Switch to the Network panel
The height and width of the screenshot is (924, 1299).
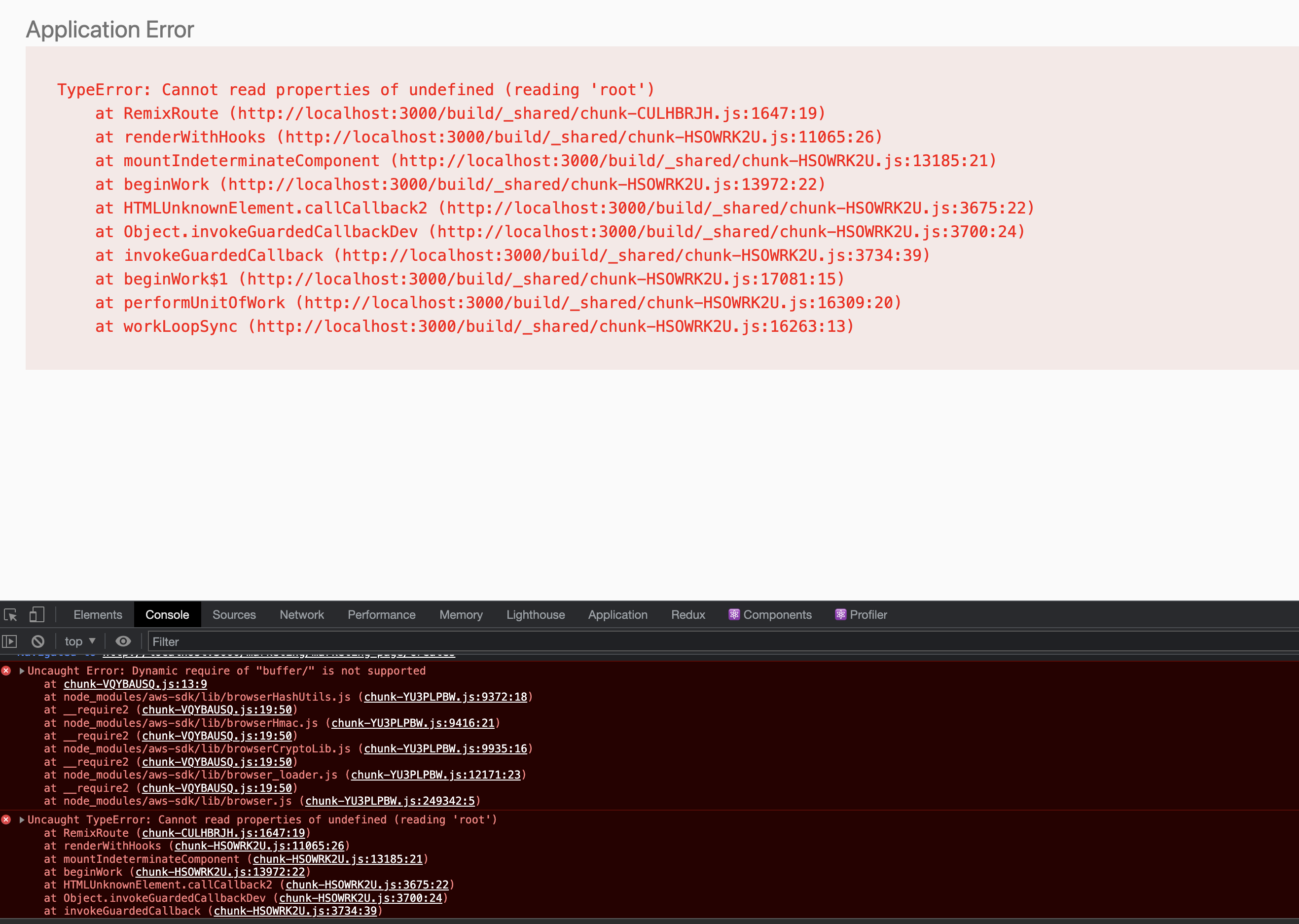pos(301,615)
